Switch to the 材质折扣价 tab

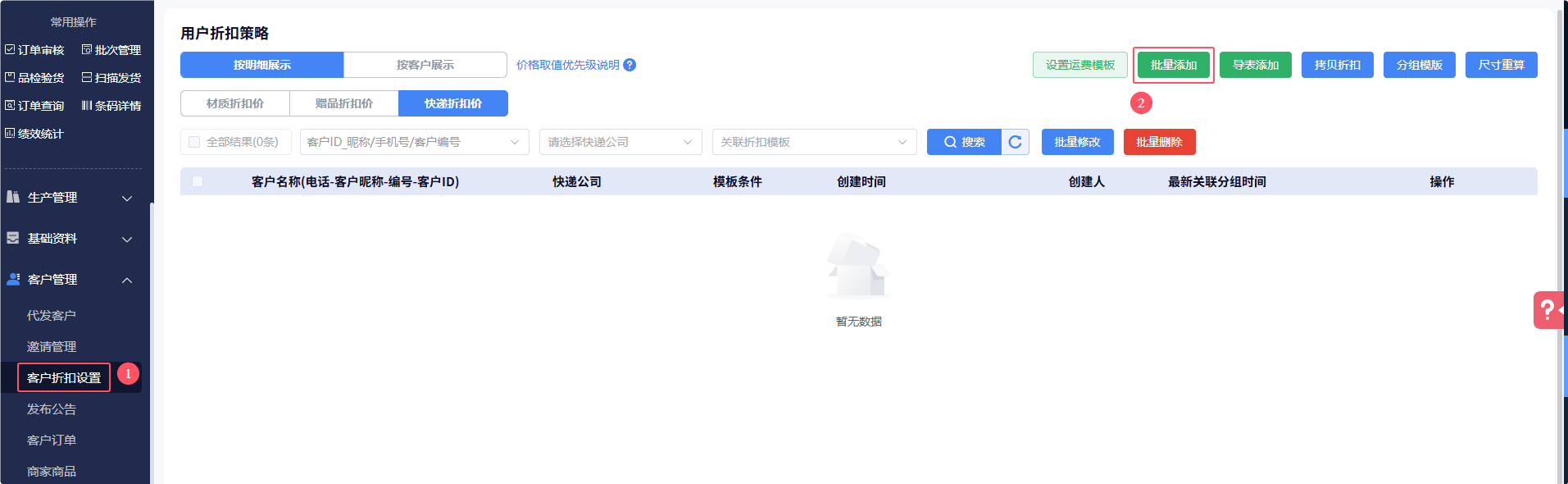(235, 103)
